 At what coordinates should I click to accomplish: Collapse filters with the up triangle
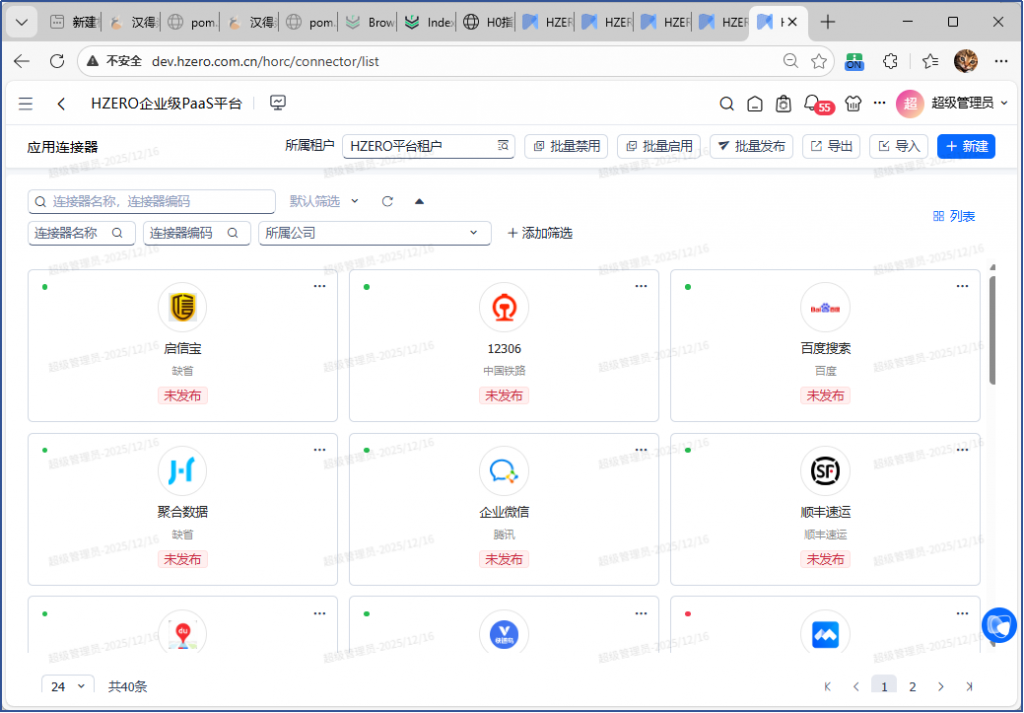pos(419,201)
